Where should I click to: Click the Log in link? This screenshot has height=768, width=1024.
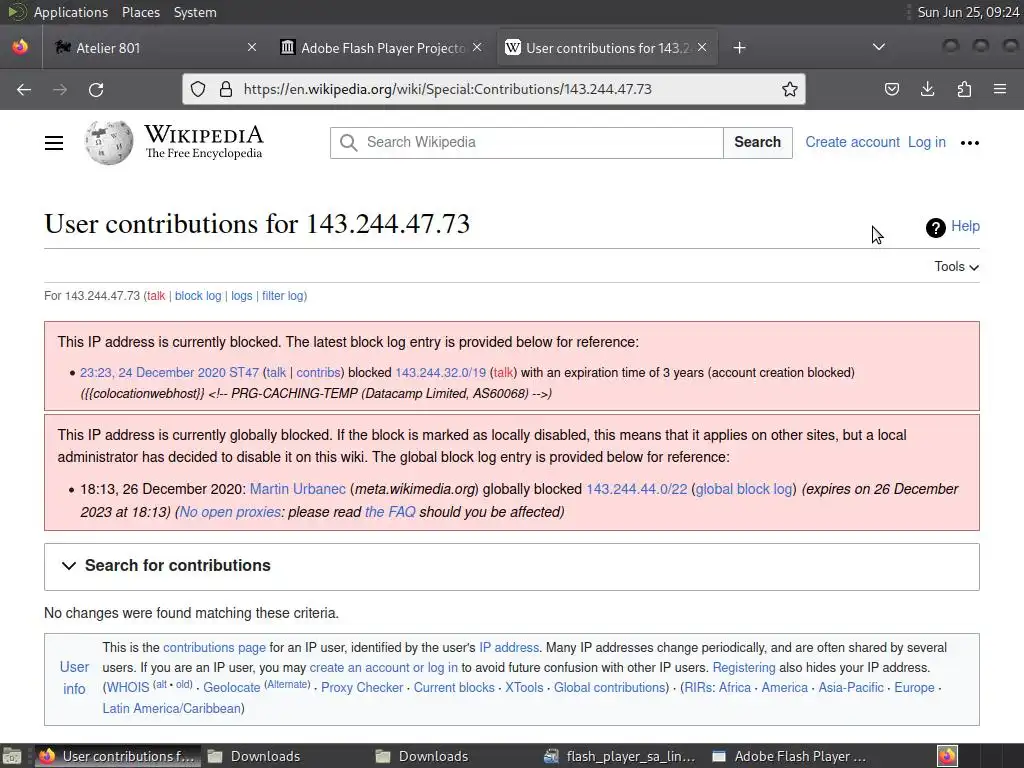click(927, 142)
